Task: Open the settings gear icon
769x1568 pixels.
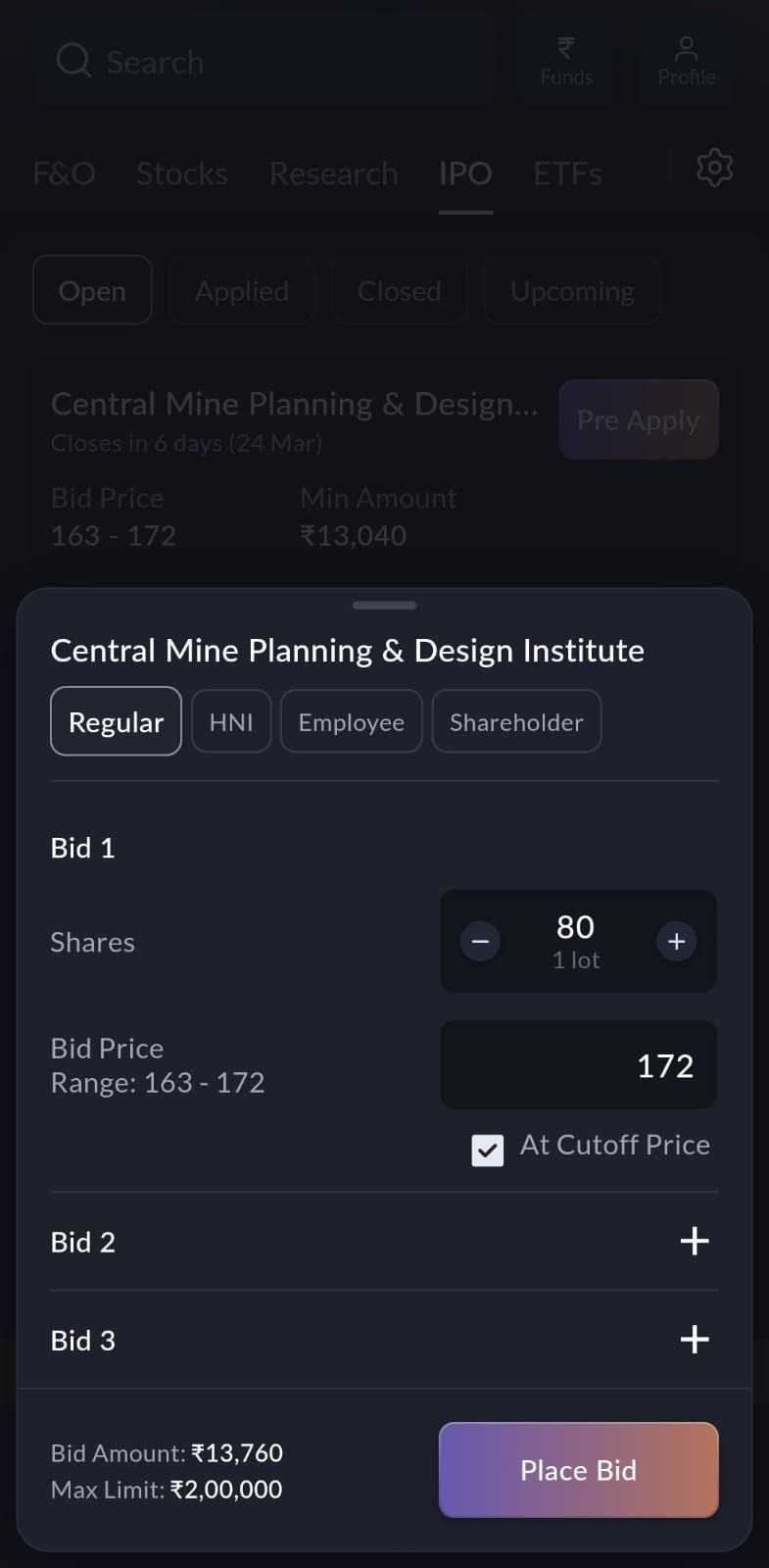Action: click(x=714, y=168)
